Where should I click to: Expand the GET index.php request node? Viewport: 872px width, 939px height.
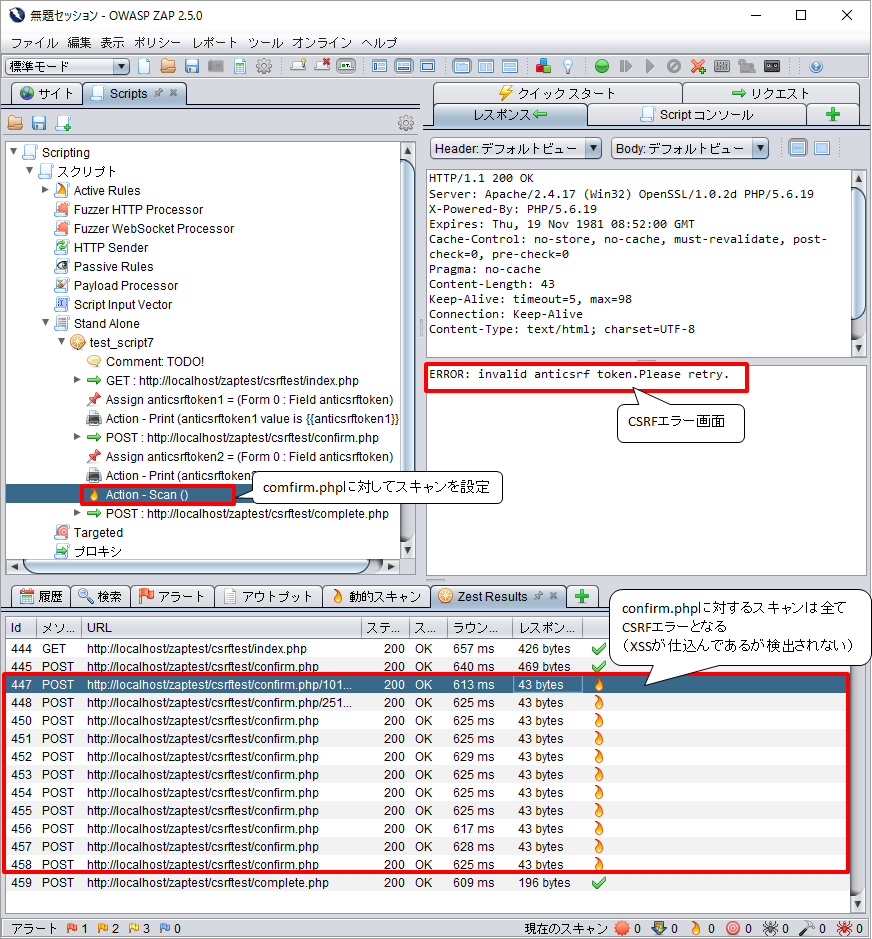(77, 380)
